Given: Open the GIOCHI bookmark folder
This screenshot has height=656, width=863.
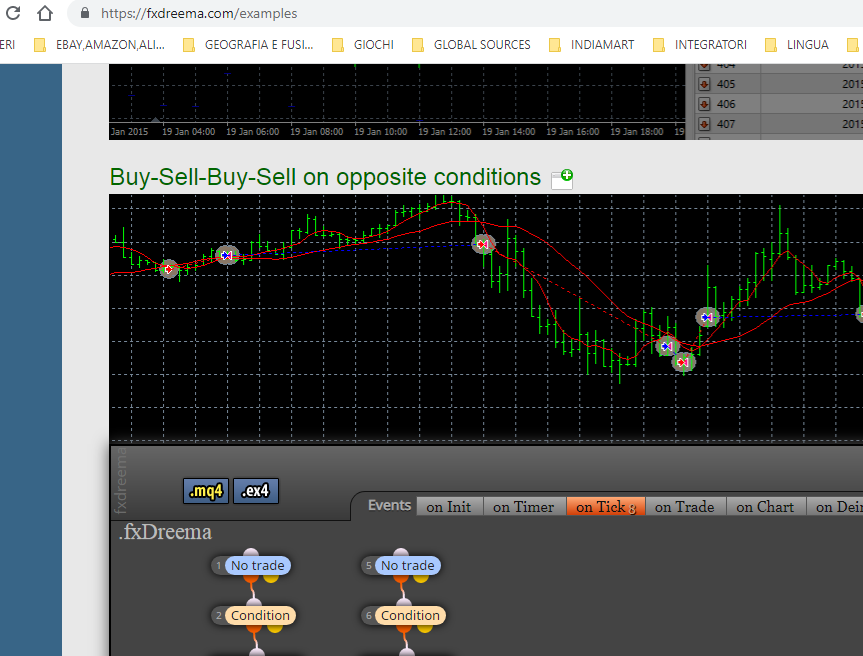Looking at the screenshot, I should pyautogui.click(x=363, y=45).
